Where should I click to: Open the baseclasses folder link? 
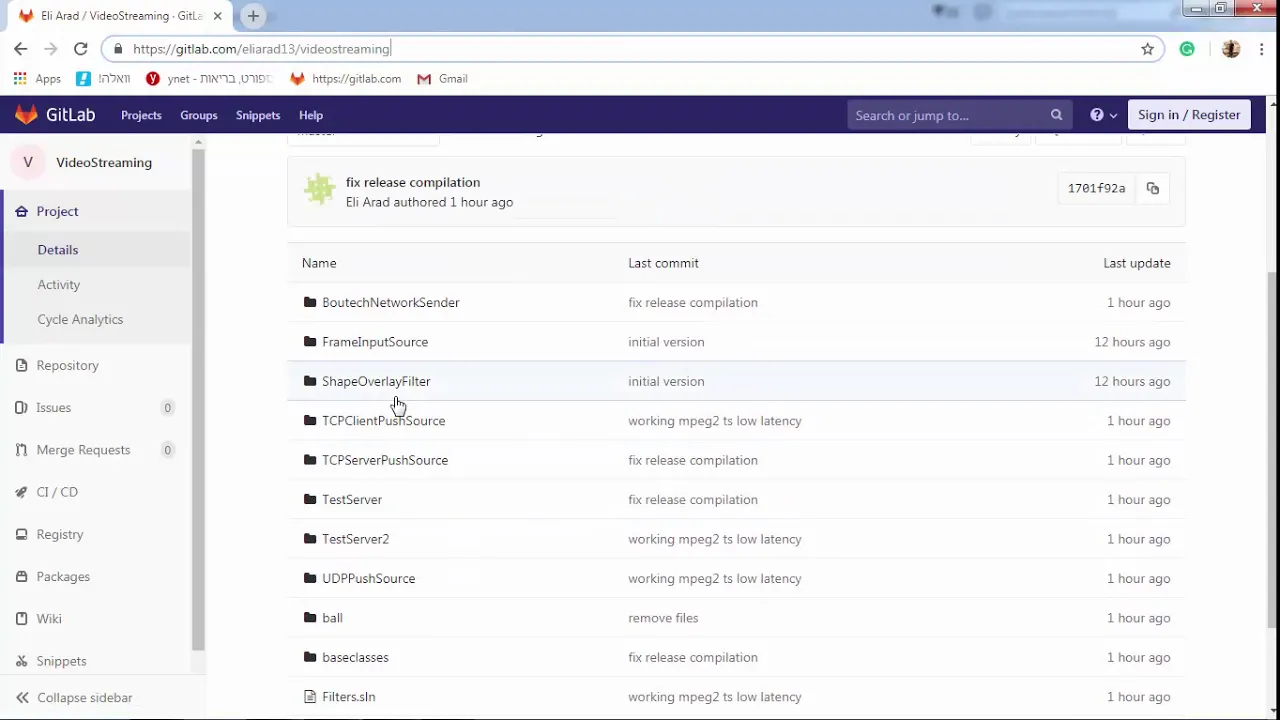[355, 657]
